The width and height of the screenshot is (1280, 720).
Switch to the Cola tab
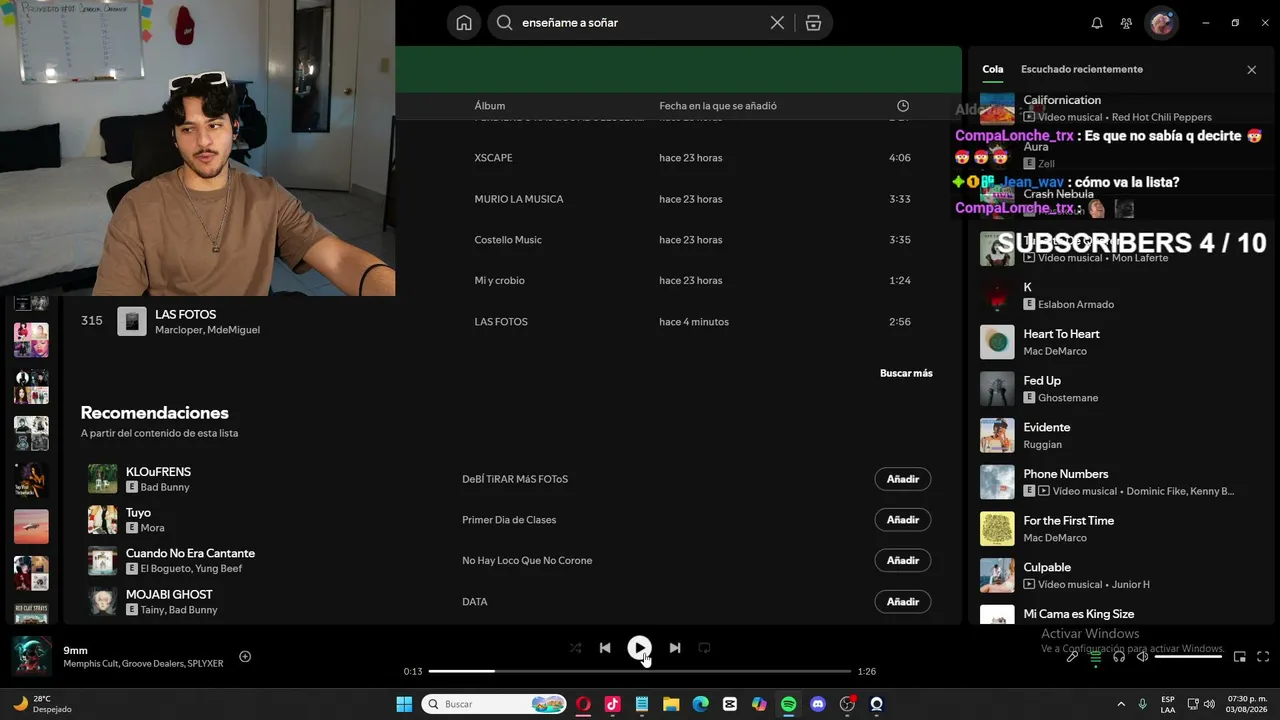pyautogui.click(x=992, y=69)
